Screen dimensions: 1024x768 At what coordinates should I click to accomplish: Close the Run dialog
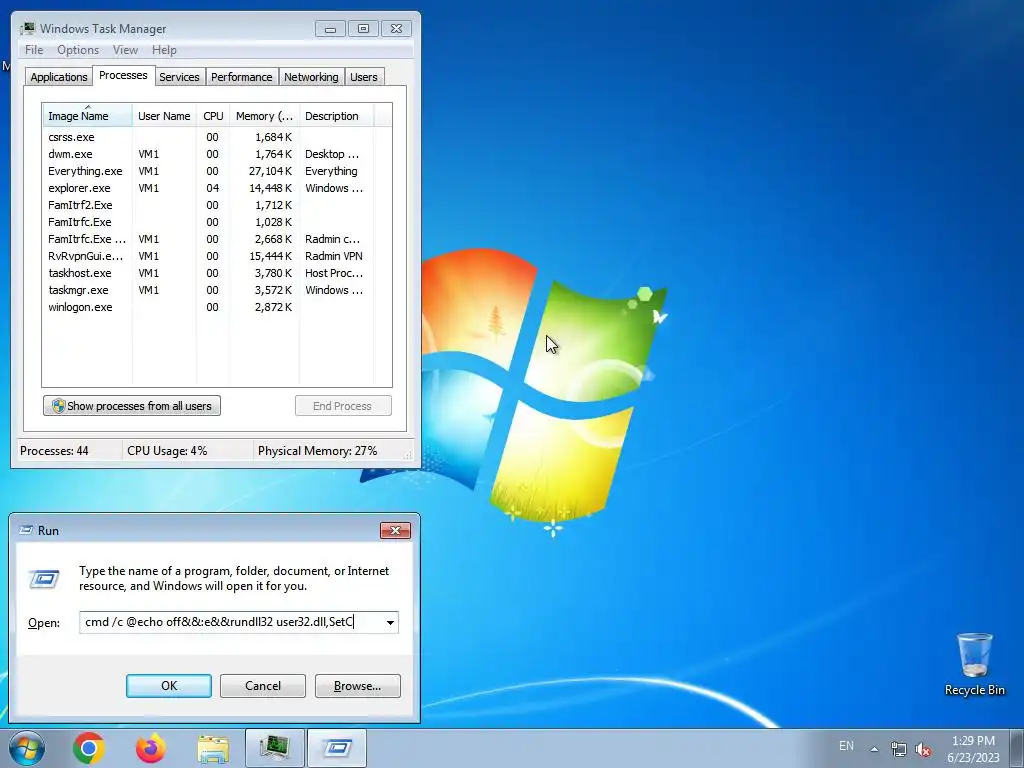395,530
